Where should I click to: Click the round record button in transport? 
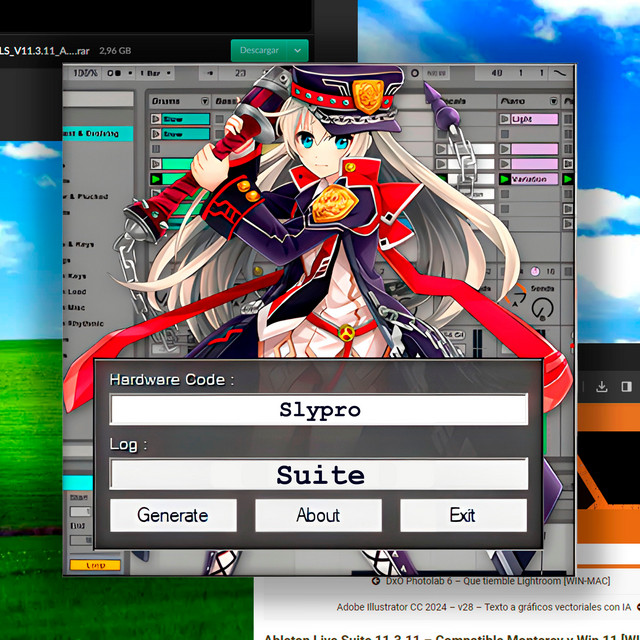[414, 73]
